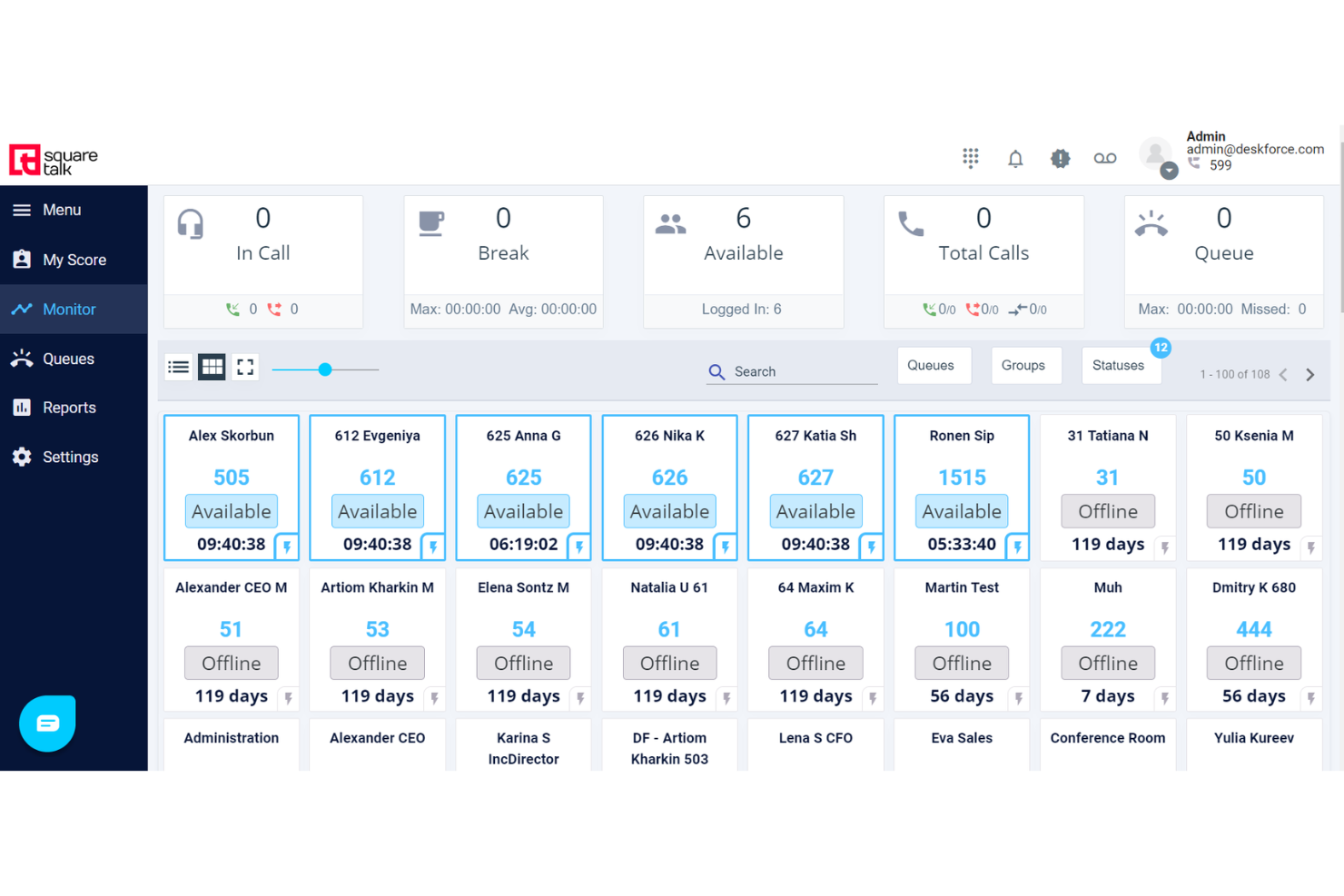The height and width of the screenshot is (896, 1344).
Task: Click lightning icon on 64 Maxim K card
Action: pos(873,698)
